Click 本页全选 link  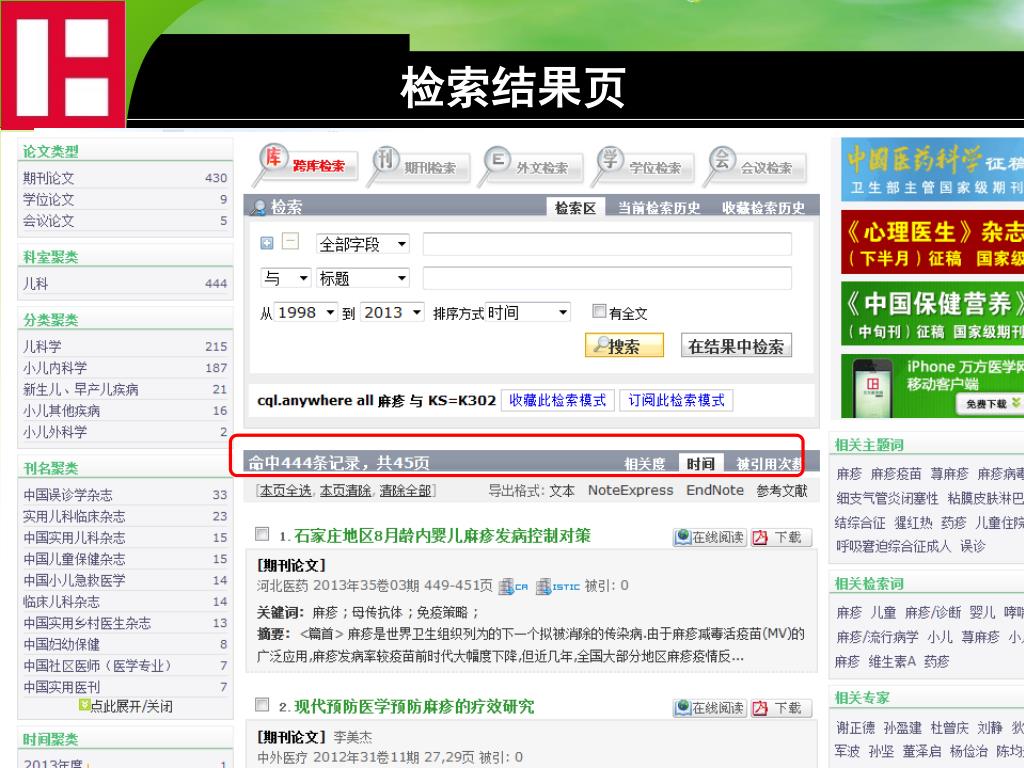[285, 490]
